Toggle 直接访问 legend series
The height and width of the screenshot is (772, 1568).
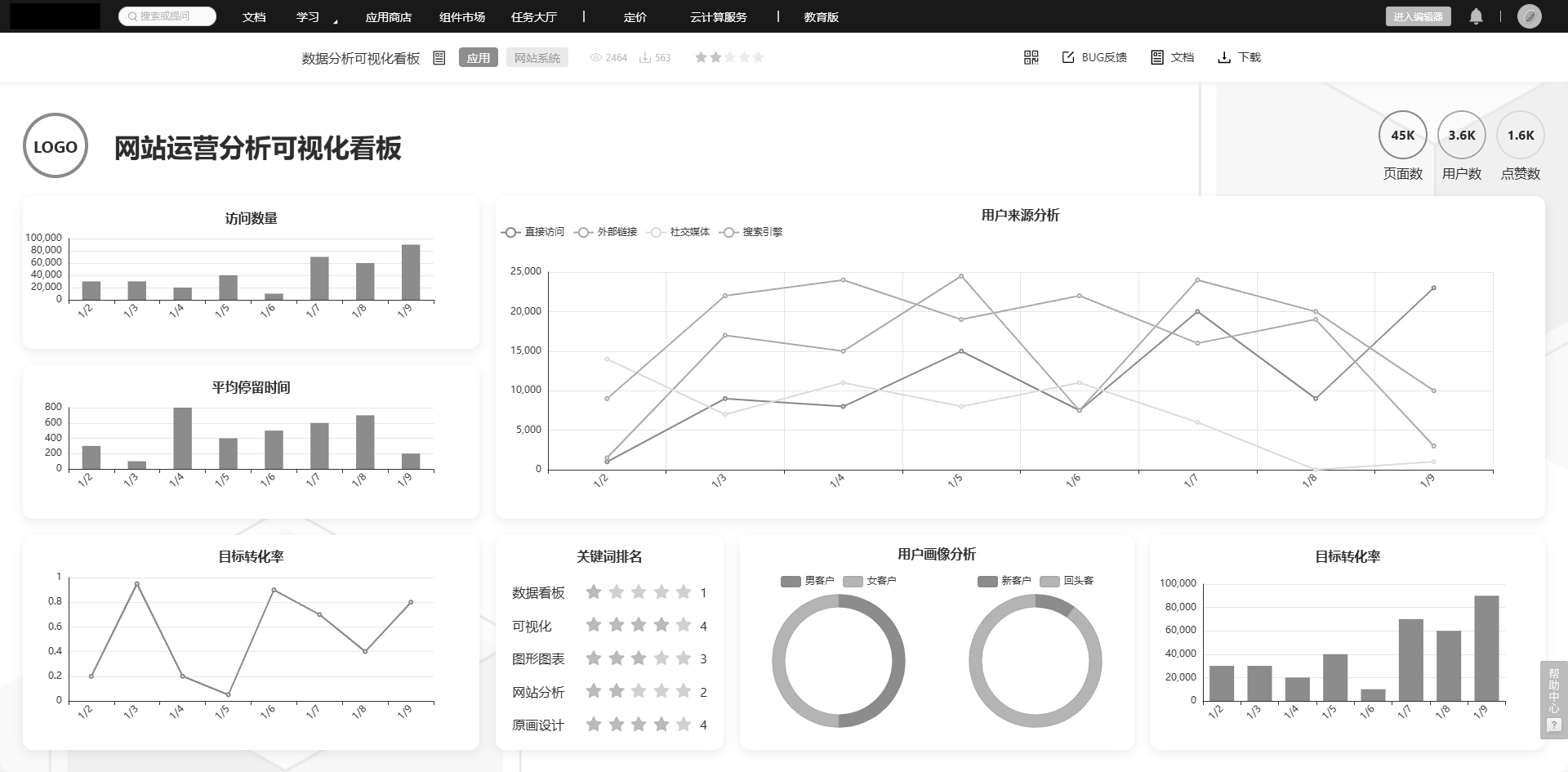point(532,232)
